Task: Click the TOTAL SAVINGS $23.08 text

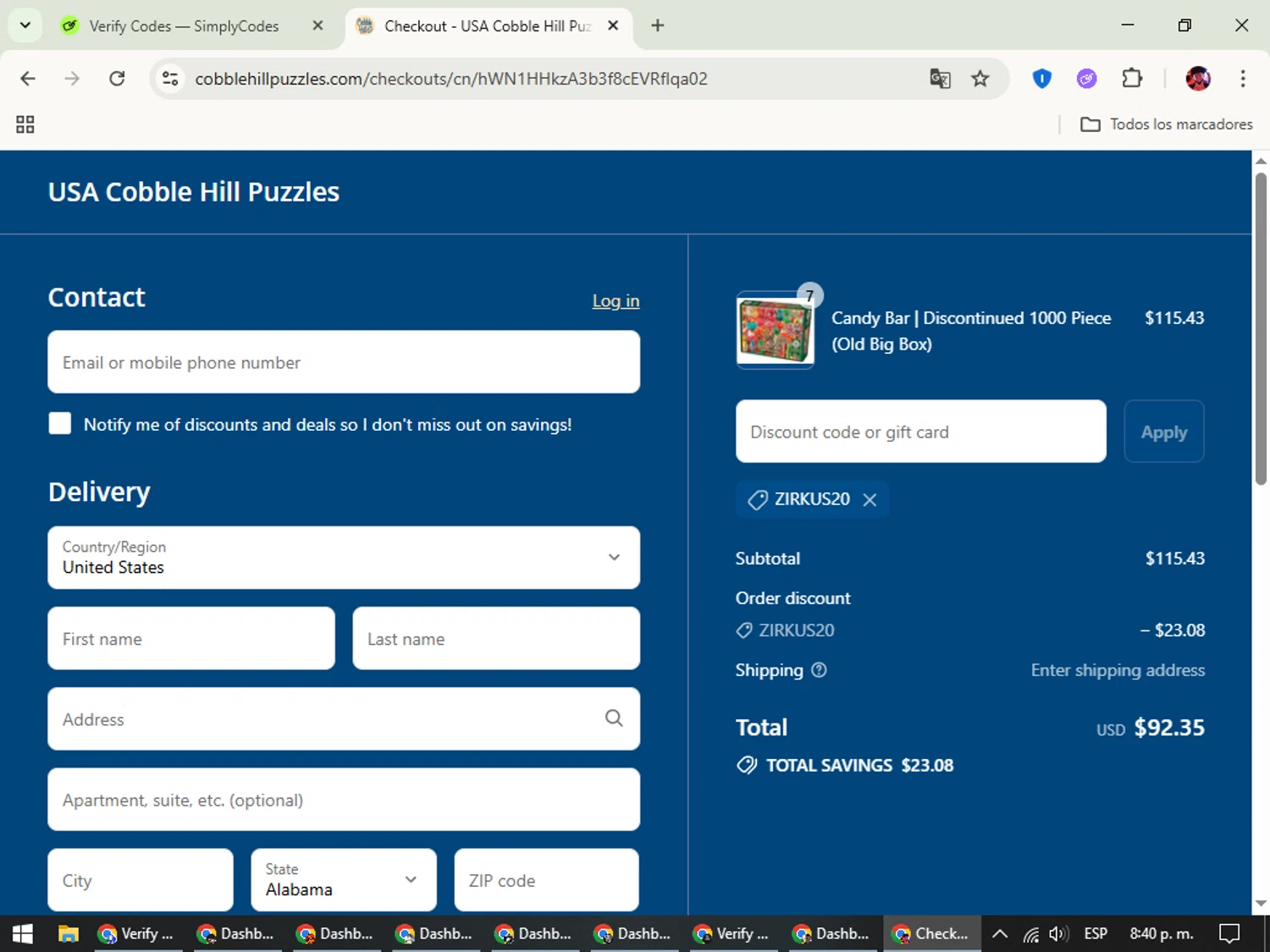Action: [x=859, y=766]
